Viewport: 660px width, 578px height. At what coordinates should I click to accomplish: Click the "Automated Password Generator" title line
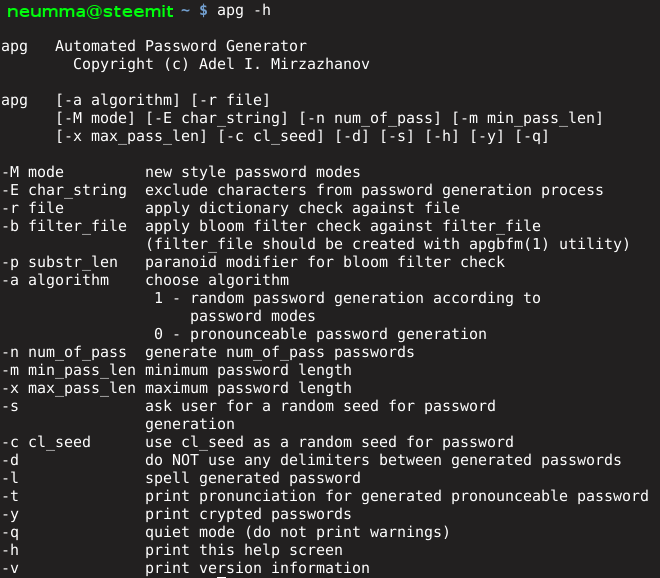[180, 47]
